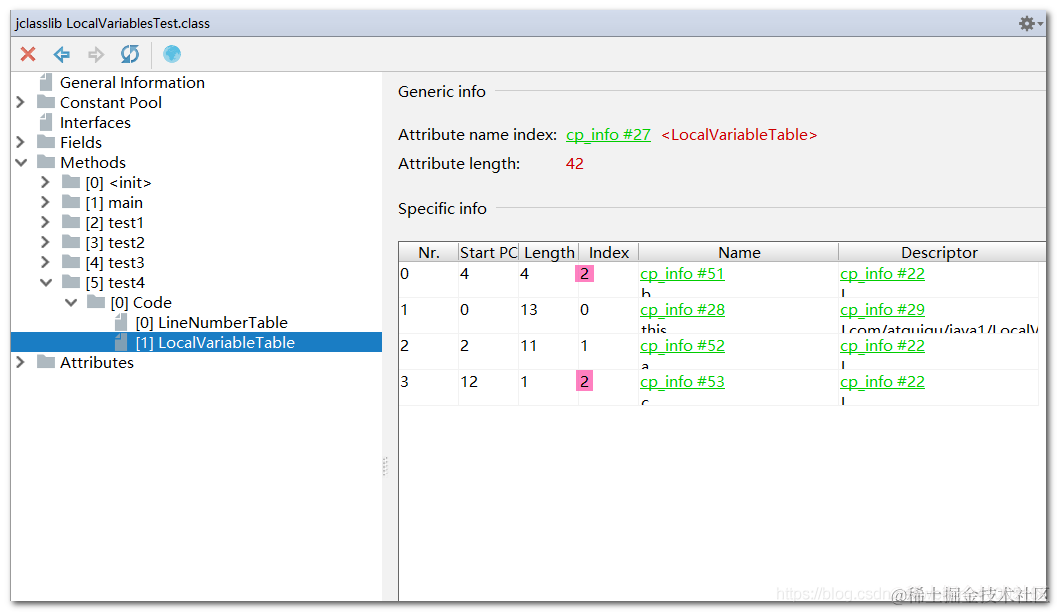Click the Index column header
Screen dimensions: 1057x612
tap(609, 252)
